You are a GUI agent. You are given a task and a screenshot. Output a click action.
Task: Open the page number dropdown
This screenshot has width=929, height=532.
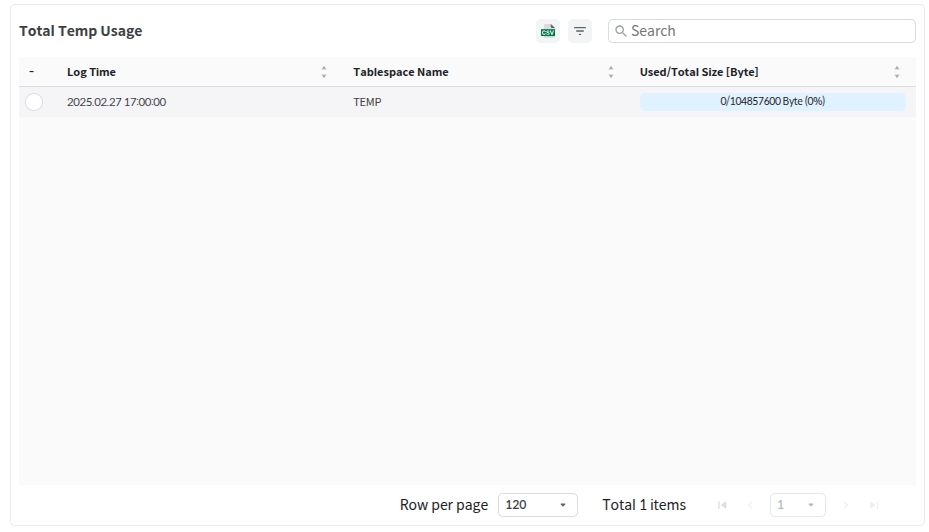coord(797,505)
